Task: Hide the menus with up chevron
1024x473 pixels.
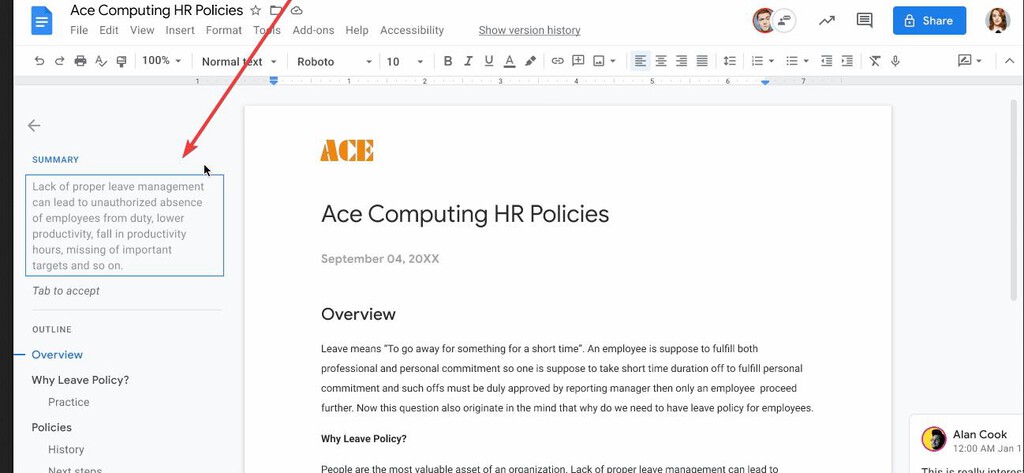Action: tap(1008, 61)
